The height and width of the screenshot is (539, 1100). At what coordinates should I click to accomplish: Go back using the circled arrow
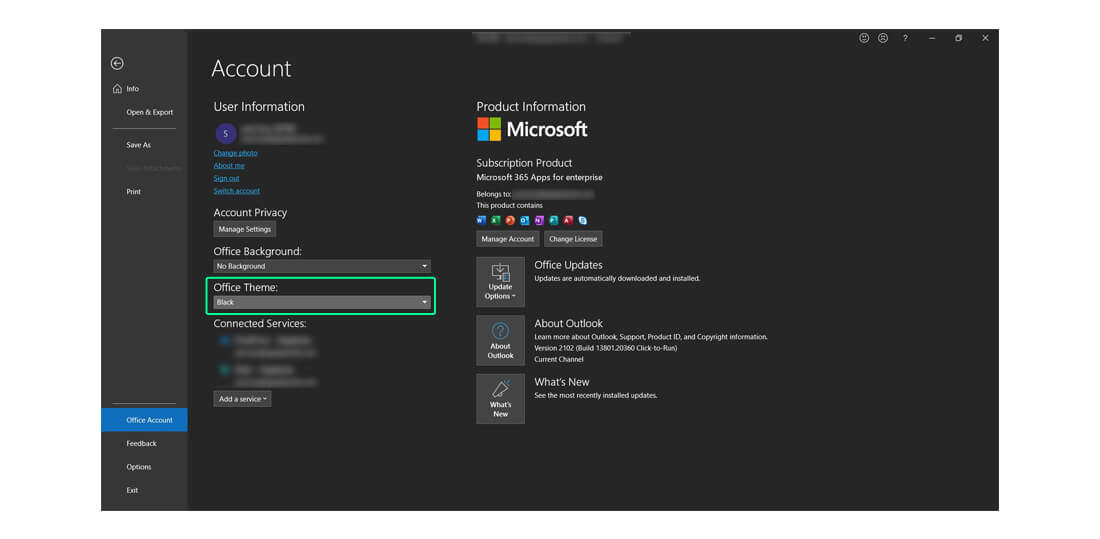tap(117, 63)
